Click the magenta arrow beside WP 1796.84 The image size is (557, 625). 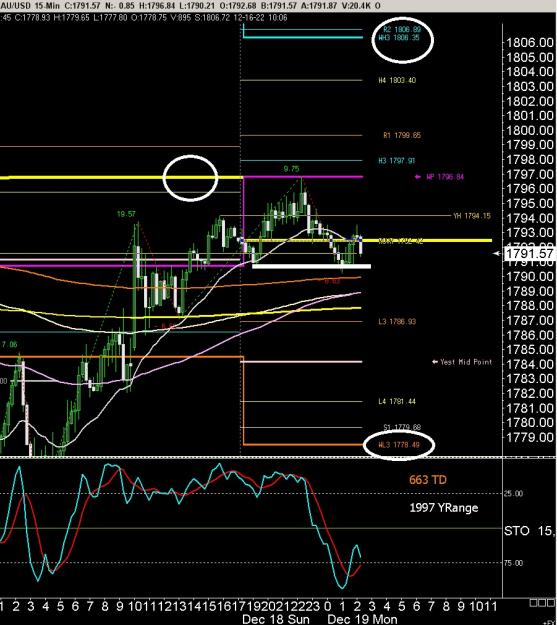[x=417, y=177]
